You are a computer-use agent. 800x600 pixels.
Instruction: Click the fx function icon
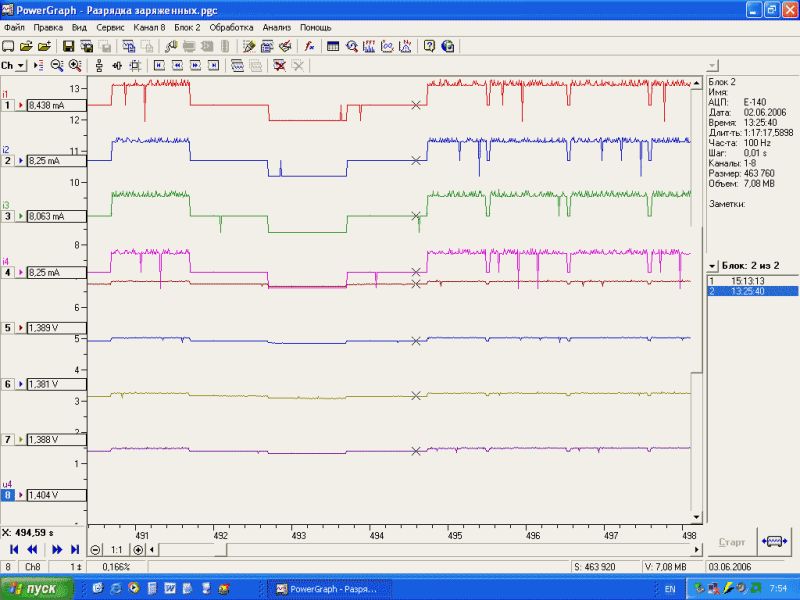pyautogui.click(x=310, y=46)
